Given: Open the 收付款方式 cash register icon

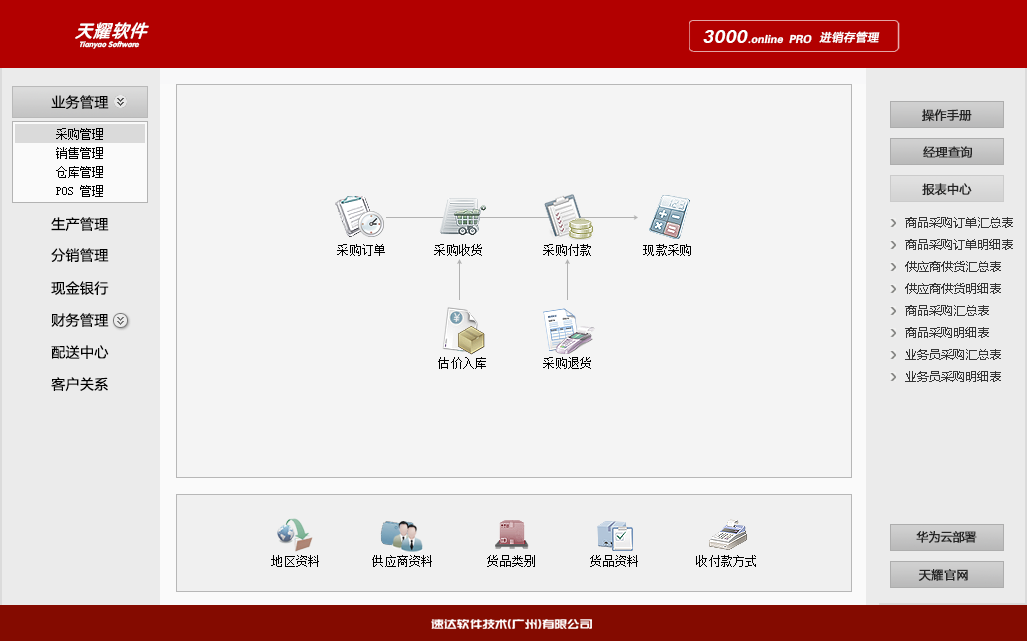Looking at the screenshot, I should point(728,535).
